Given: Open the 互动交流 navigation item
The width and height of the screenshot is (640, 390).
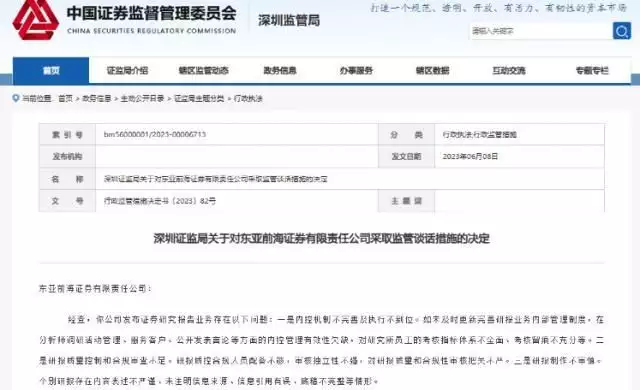Looking at the screenshot, I should [509, 71].
